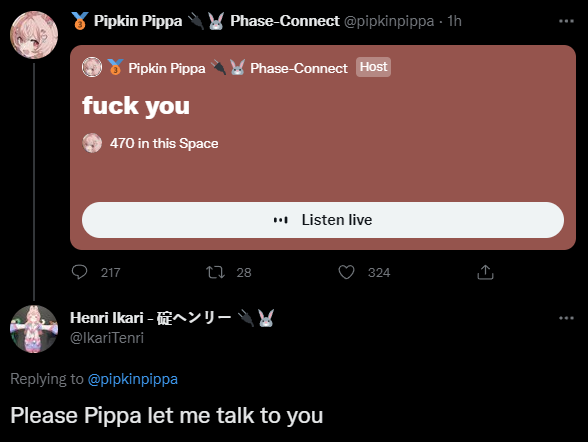Click the reply speech bubble icon
The width and height of the screenshot is (588, 442).
pyautogui.click(x=80, y=272)
